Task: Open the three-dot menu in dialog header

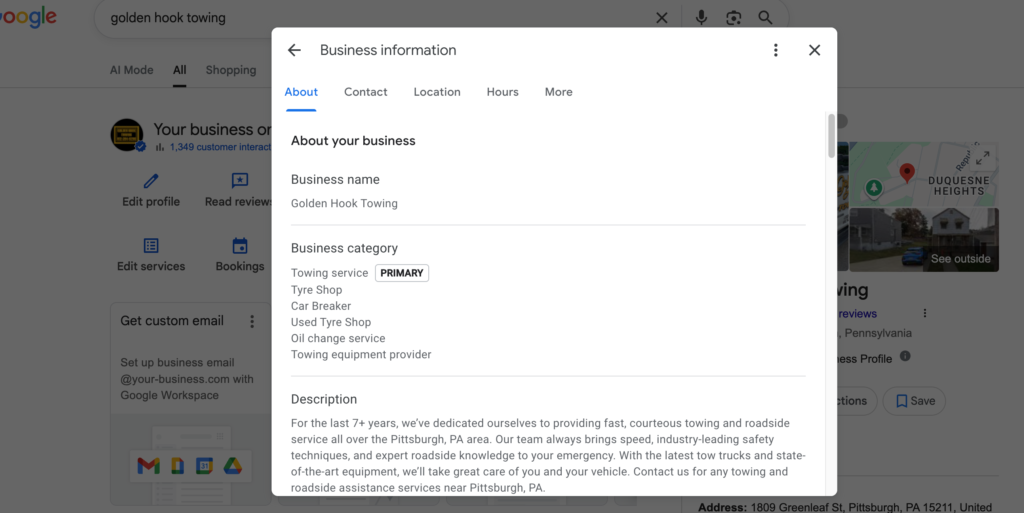Action: pyautogui.click(x=775, y=50)
